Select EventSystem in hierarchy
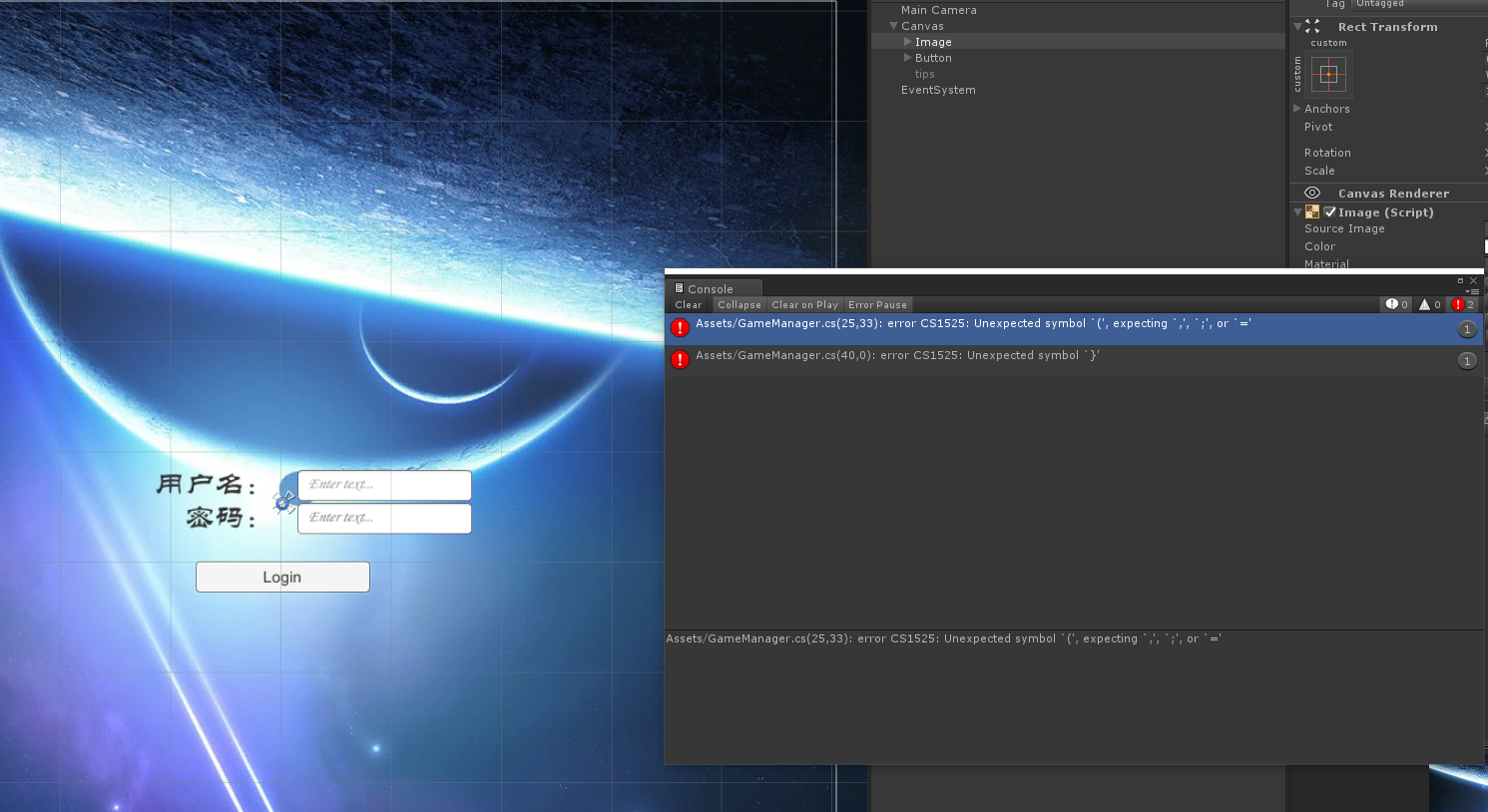Image resolution: width=1488 pixels, height=812 pixels. pos(938,90)
